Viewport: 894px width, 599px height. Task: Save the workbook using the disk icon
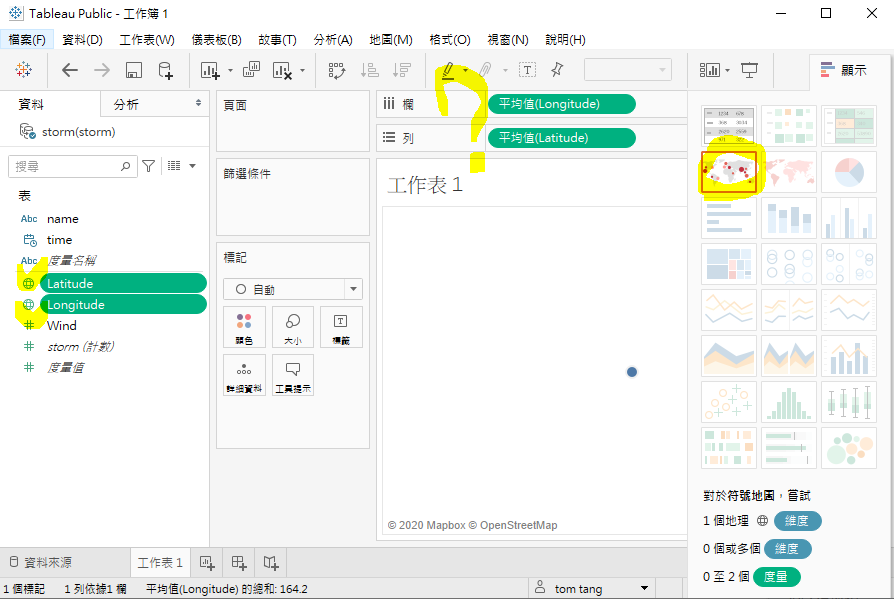tap(133, 70)
